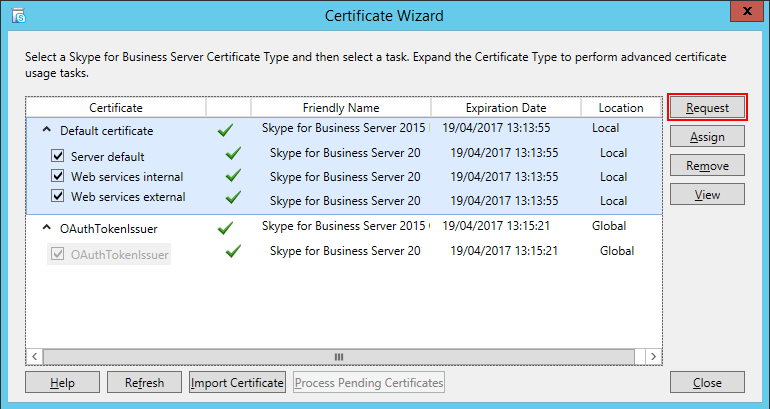This screenshot has width=770, height=409.
Task: Uncheck the Web services external checkbox
Action: tap(58, 196)
